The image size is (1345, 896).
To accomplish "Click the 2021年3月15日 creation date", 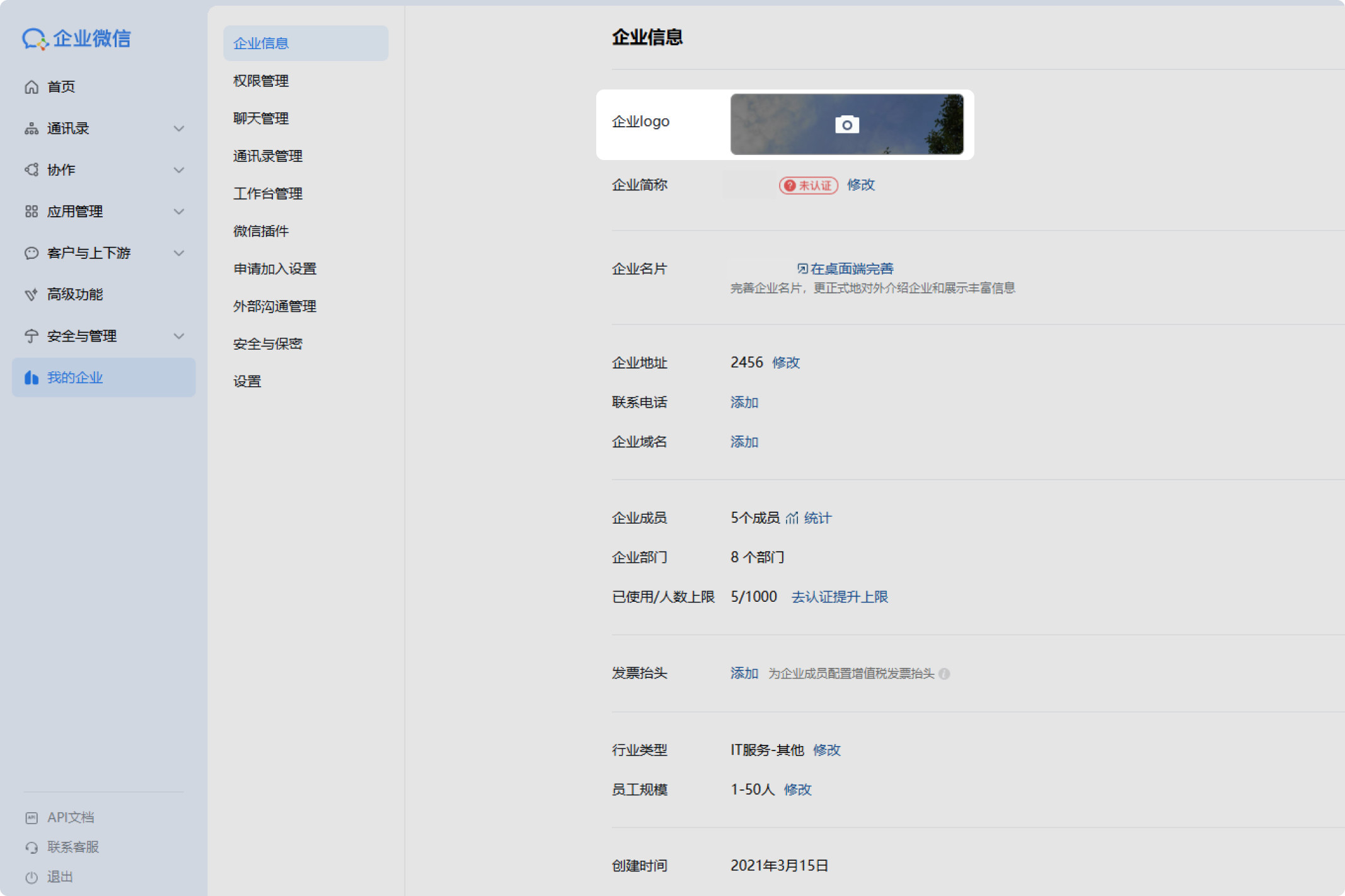I will click(x=780, y=866).
